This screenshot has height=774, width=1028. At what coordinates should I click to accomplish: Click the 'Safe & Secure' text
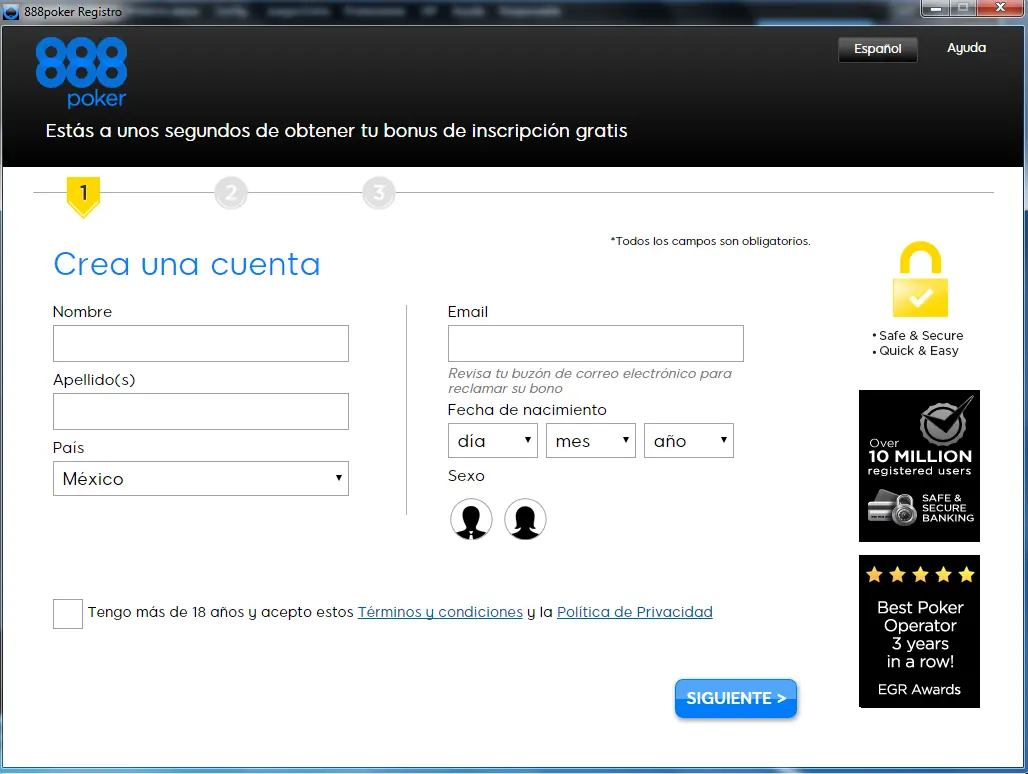pos(920,336)
